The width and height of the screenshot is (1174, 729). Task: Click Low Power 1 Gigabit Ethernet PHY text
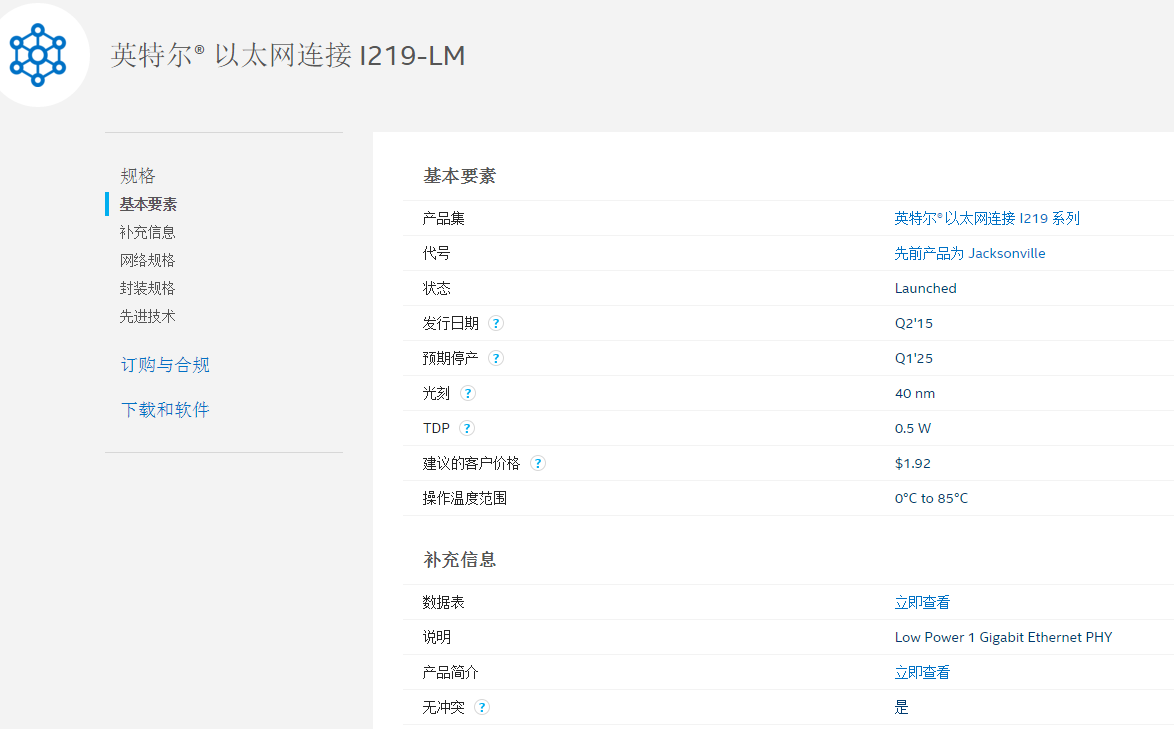[x=1003, y=638]
